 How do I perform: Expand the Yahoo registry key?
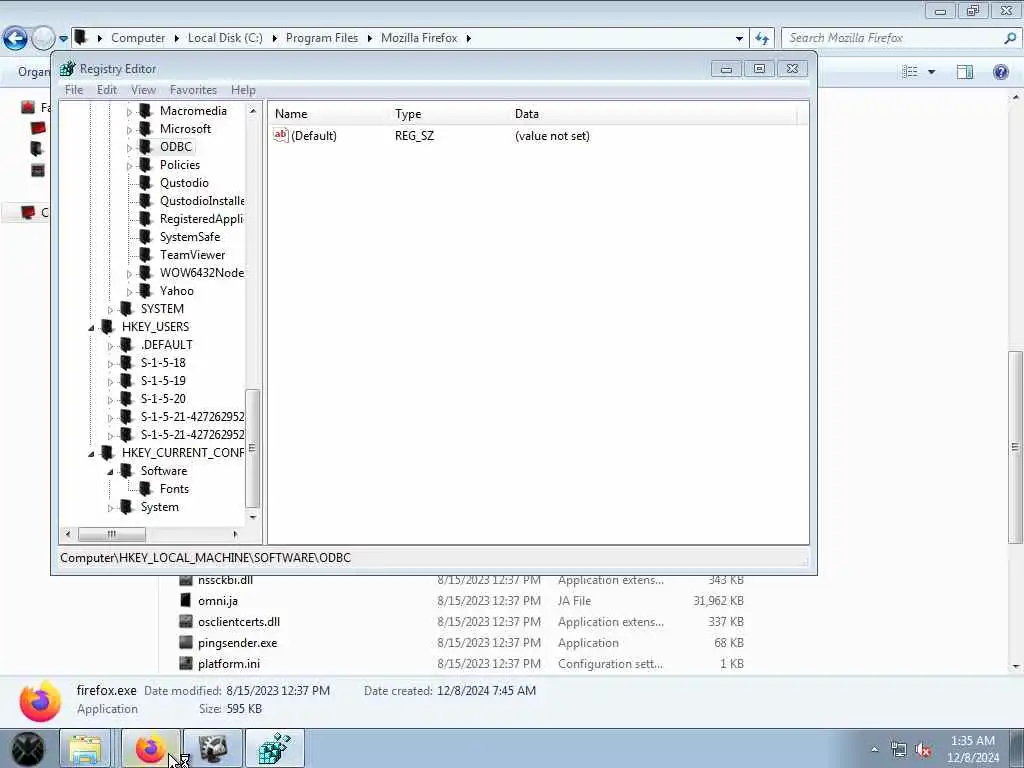[129, 292]
